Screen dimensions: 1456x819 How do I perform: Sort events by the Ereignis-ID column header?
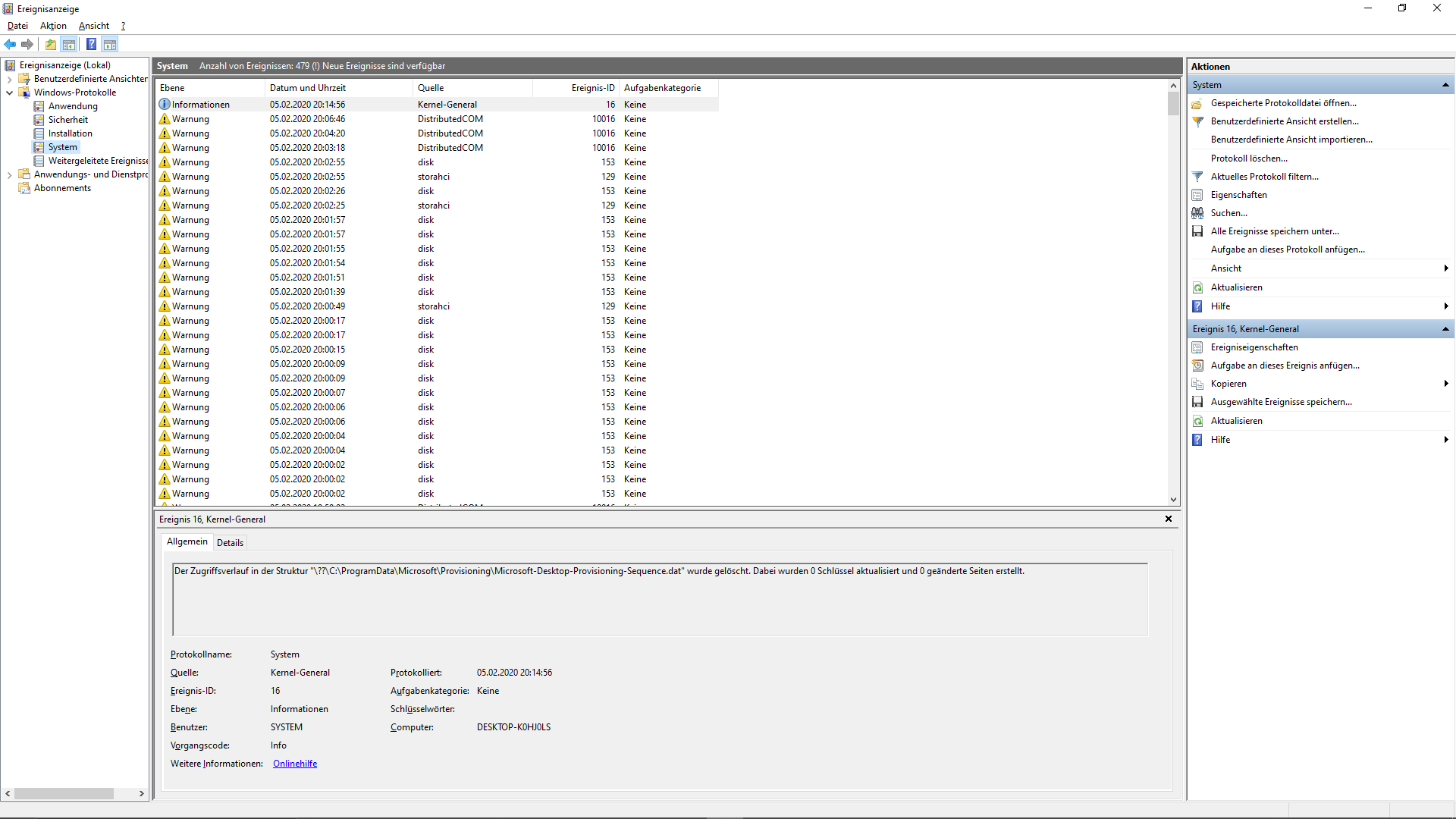[x=592, y=88]
